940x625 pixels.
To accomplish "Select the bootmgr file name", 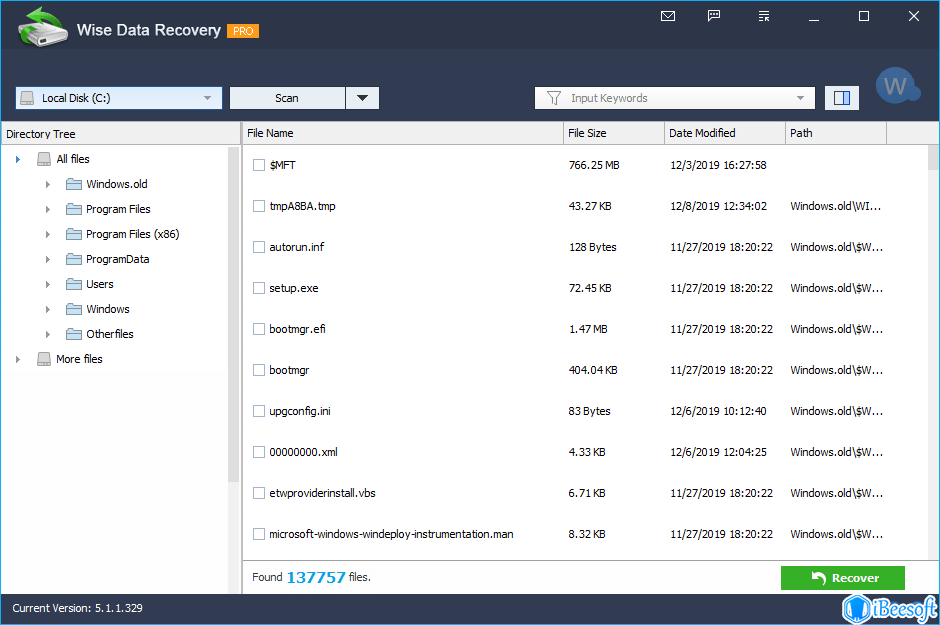I will point(289,370).
